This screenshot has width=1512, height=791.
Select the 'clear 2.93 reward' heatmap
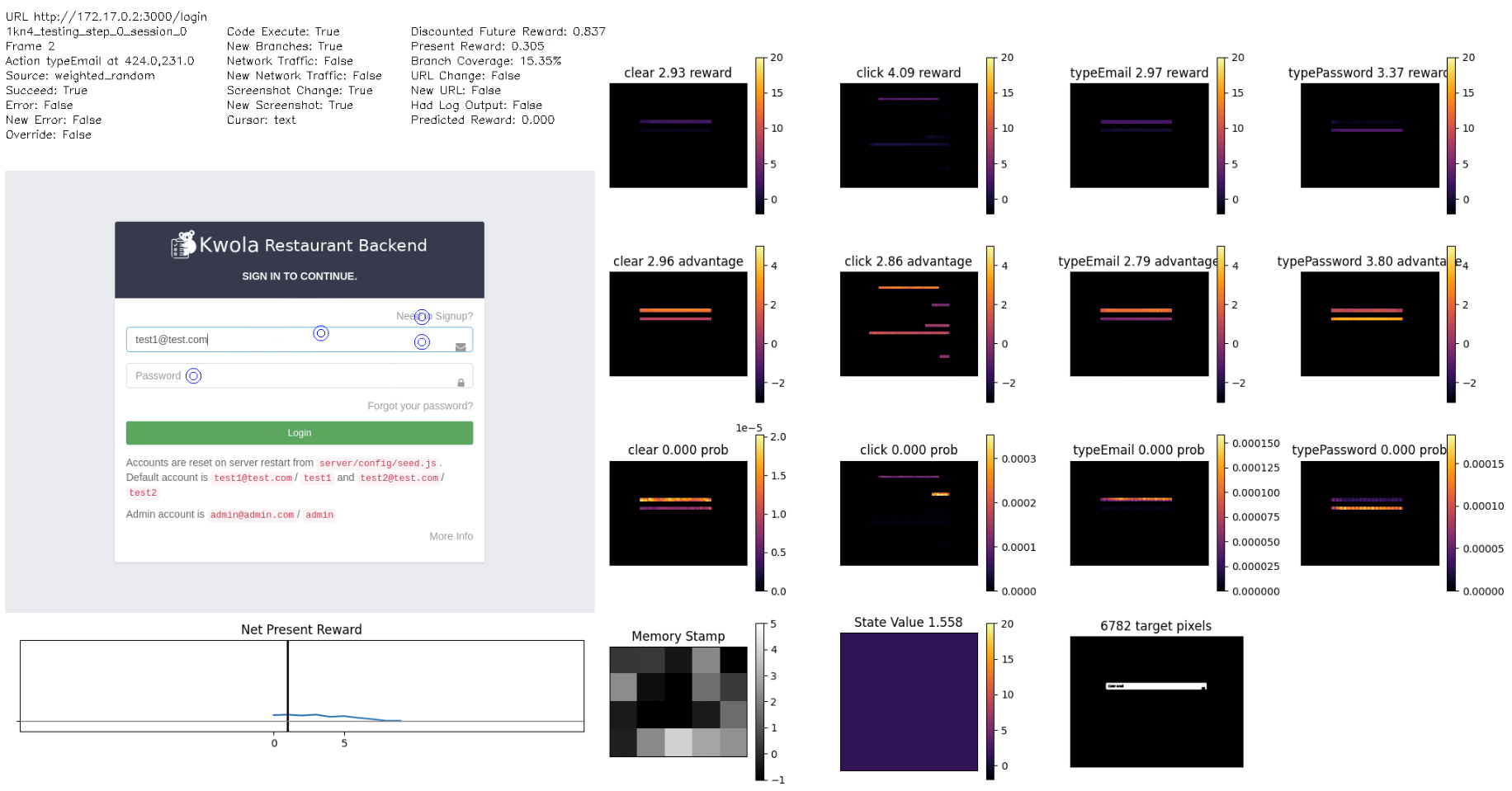(x=678, y=136)
